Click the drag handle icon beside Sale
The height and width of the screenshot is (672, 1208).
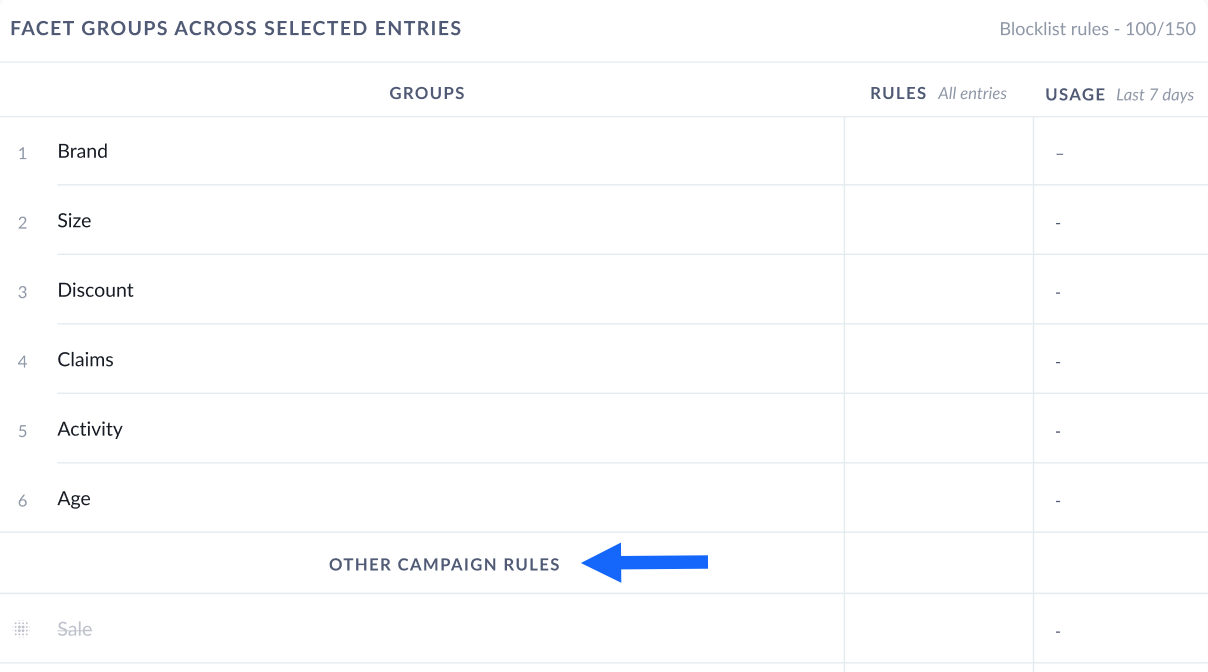tap(22, 629)
